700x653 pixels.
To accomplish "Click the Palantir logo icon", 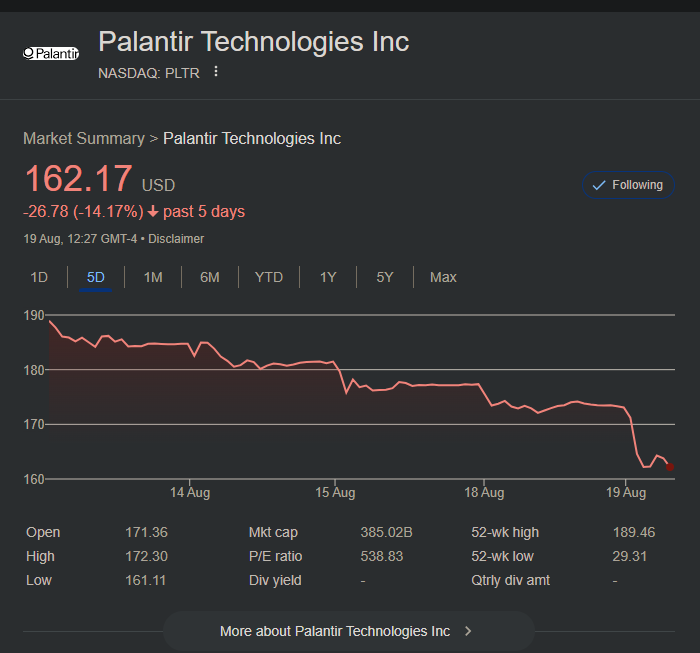I will pos(50,53).
